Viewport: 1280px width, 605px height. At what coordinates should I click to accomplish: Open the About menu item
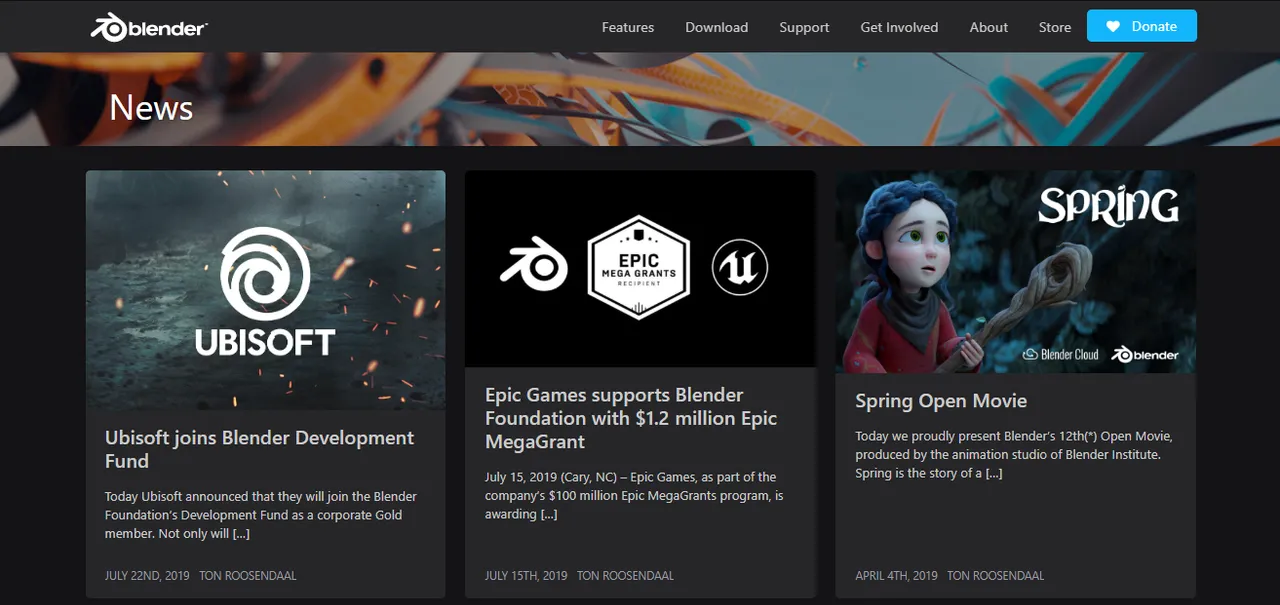click(x=988, y=27)
